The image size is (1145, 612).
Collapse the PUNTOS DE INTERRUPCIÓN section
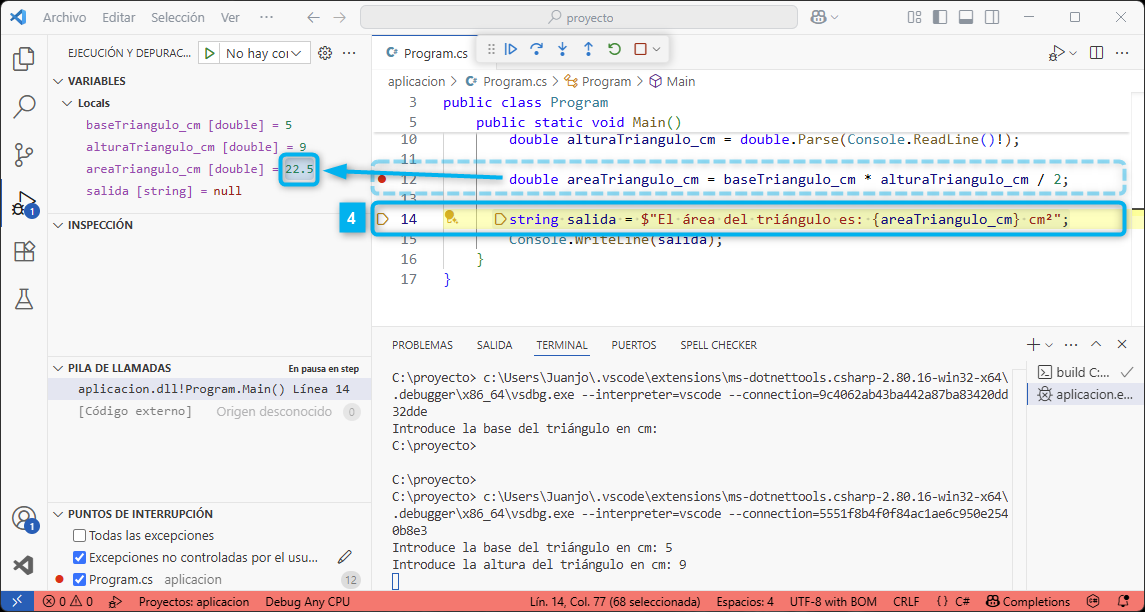59,513
